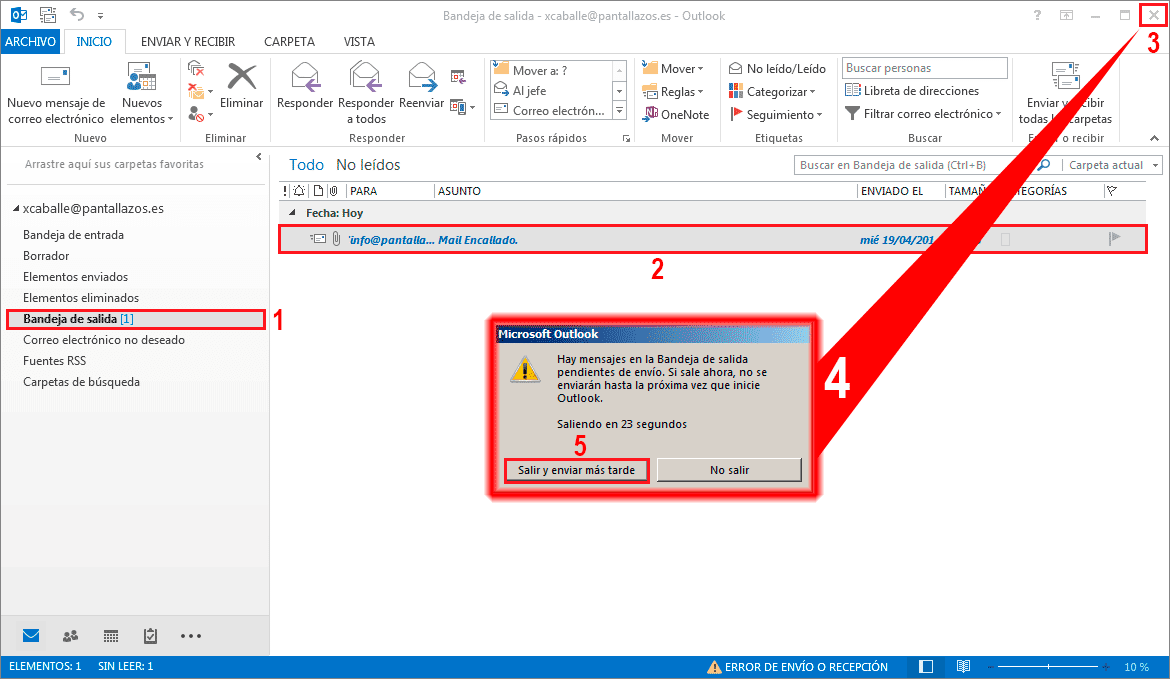Viewport: 1170px width, 679px height.
Task: Switch to the VISTA ribbon tab
Action: pyautogui.click(x=359, y=41)
